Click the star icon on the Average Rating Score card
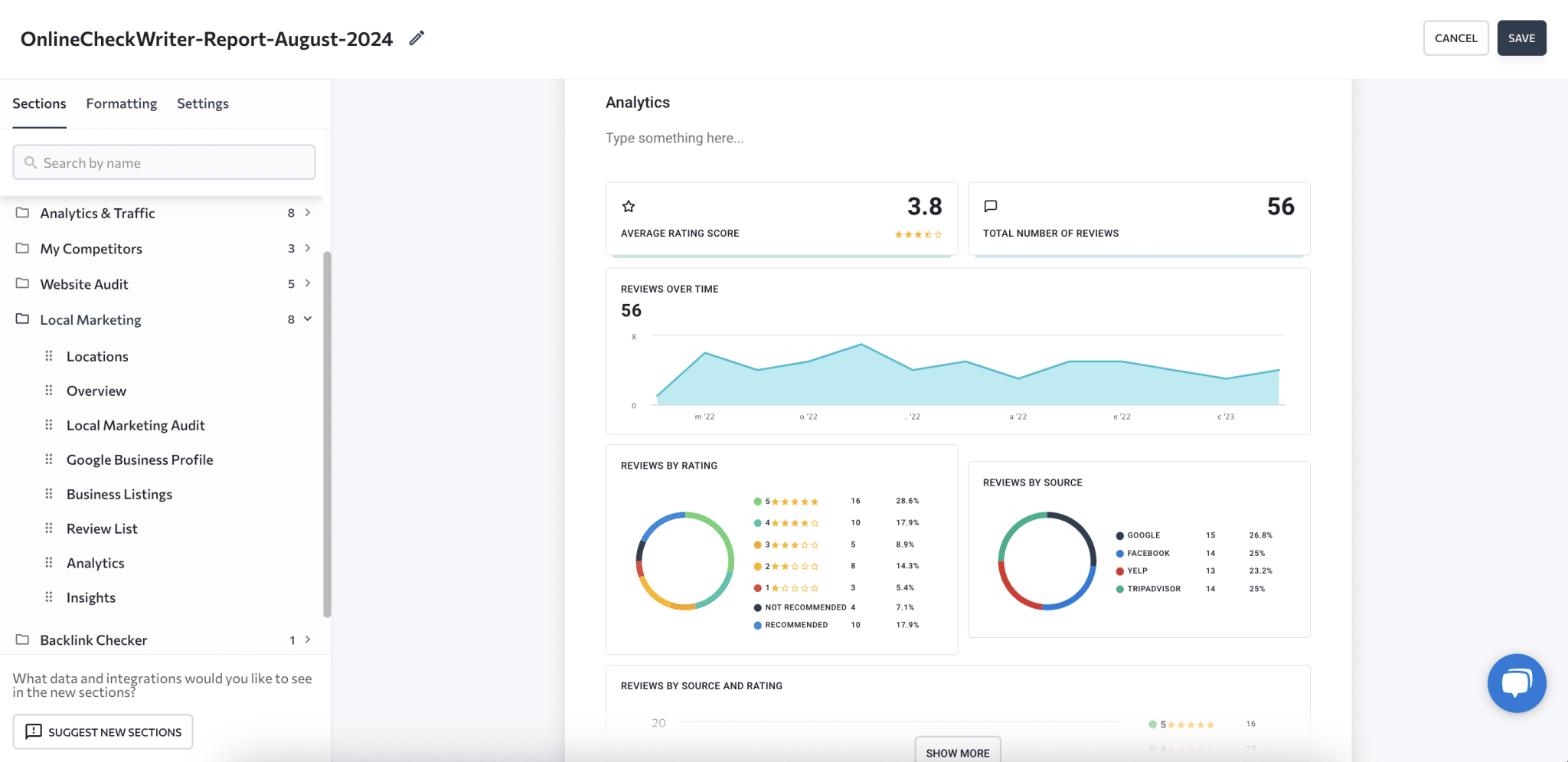This screenshot has height=762, width=1568. click(628, 205)
